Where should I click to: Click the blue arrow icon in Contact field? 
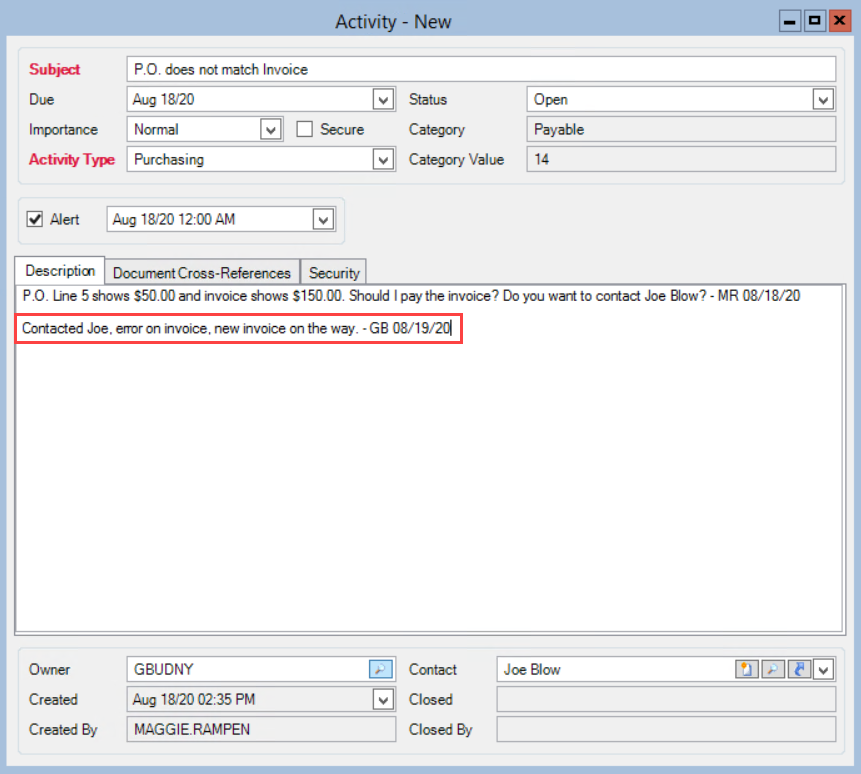point(799,669)
